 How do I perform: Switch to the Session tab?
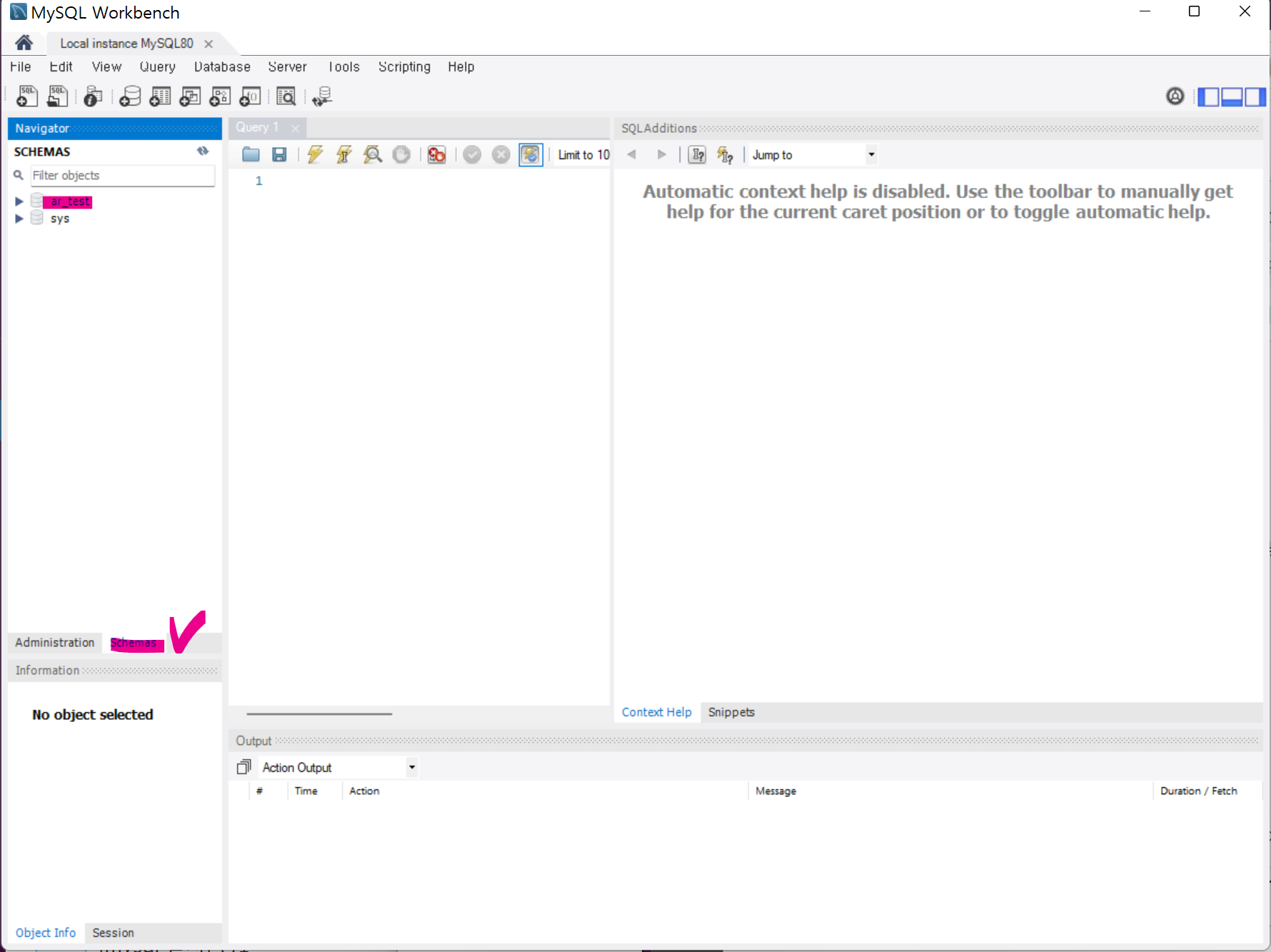tap(113, 933)
